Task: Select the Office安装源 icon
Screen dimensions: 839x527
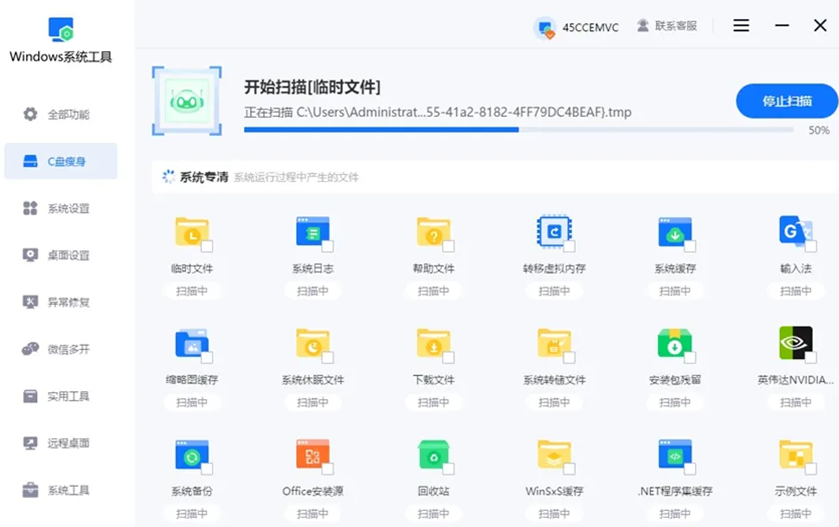Action: click(x=312, y=455)
